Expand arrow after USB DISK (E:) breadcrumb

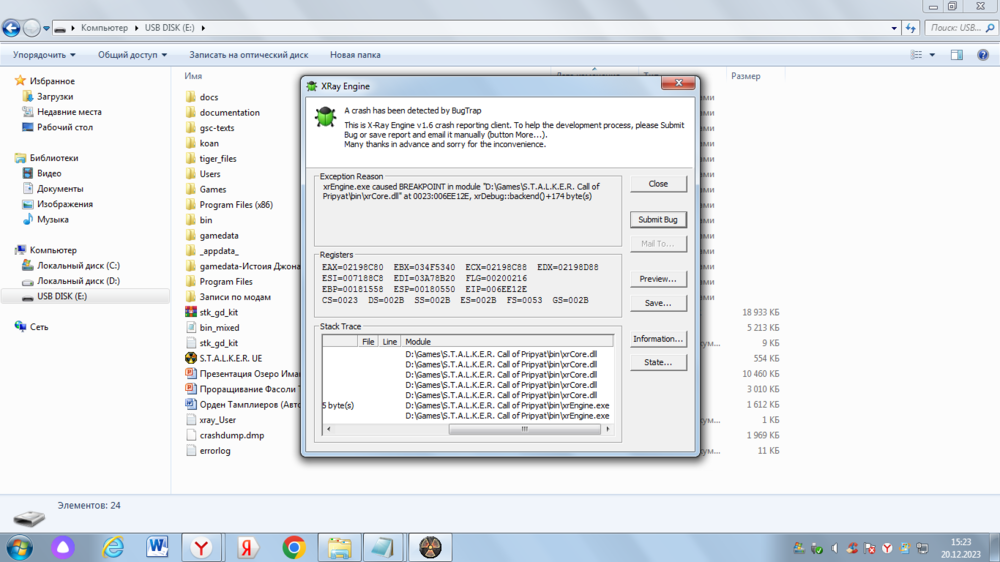[x=203, y=28]
